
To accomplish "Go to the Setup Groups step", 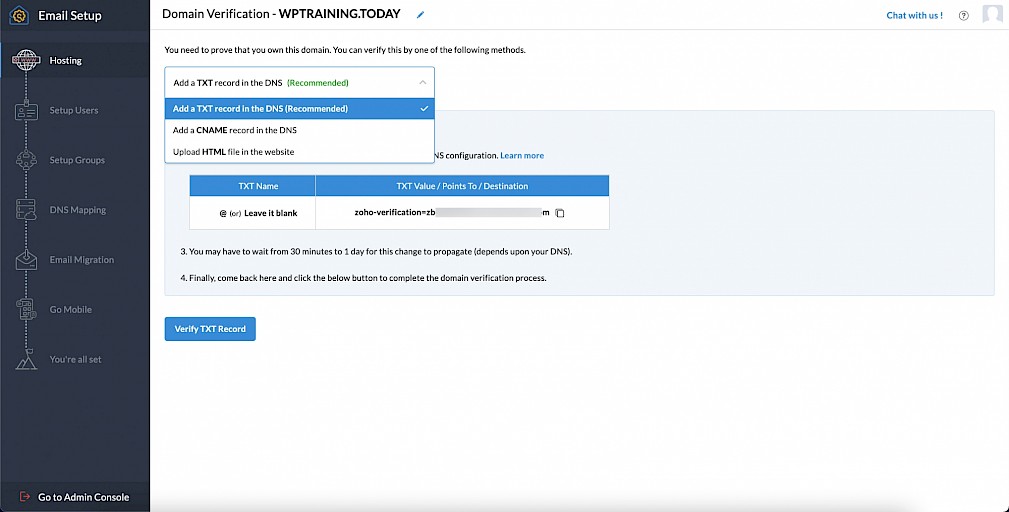I will tap(75, 160).
